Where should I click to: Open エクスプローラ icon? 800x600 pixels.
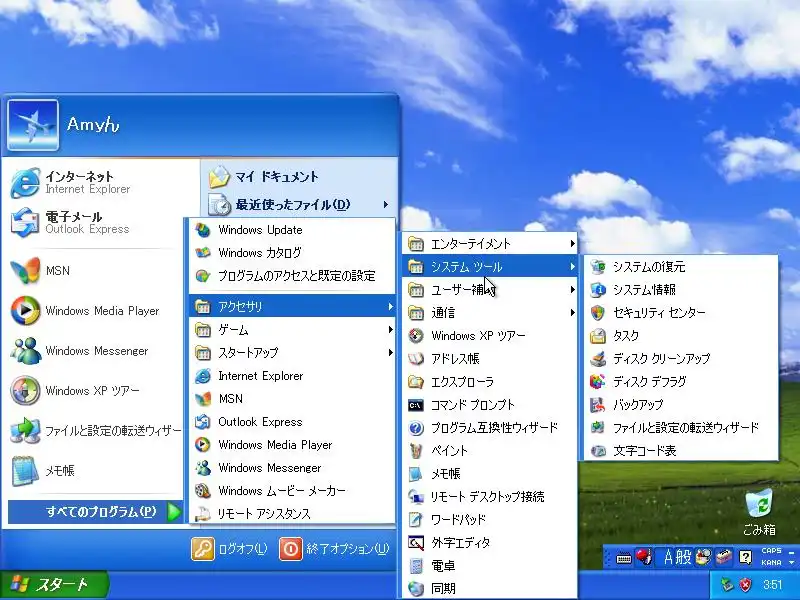[x=416, y=382]
